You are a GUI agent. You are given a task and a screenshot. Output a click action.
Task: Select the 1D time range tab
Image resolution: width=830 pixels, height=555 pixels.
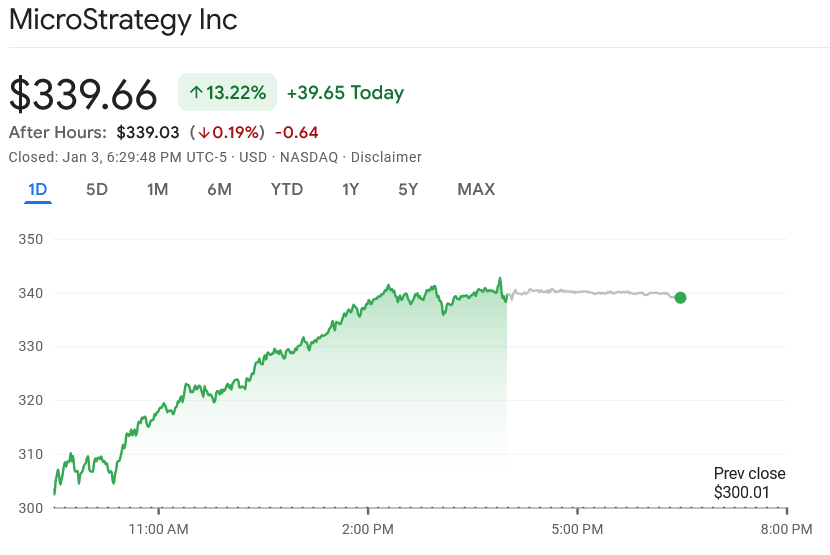point(38,189)
